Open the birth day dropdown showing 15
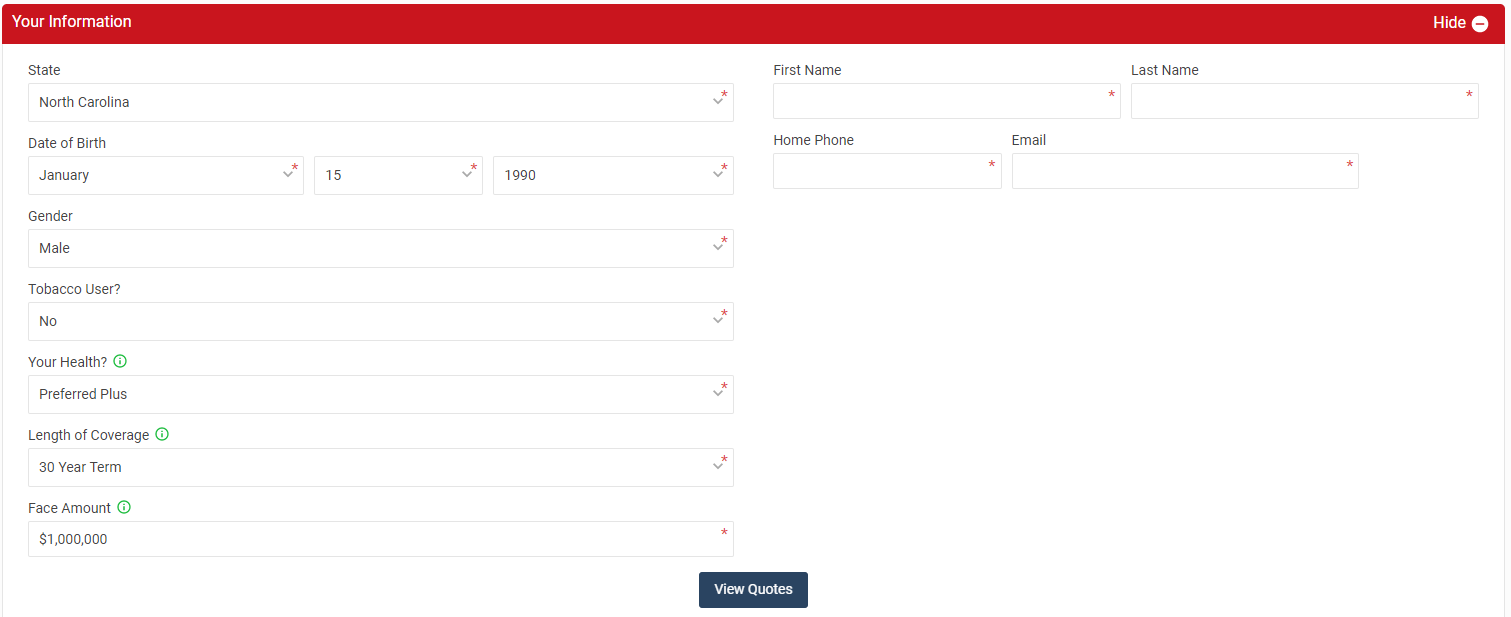Screen dimensions: 1511x617 (397, 175)
